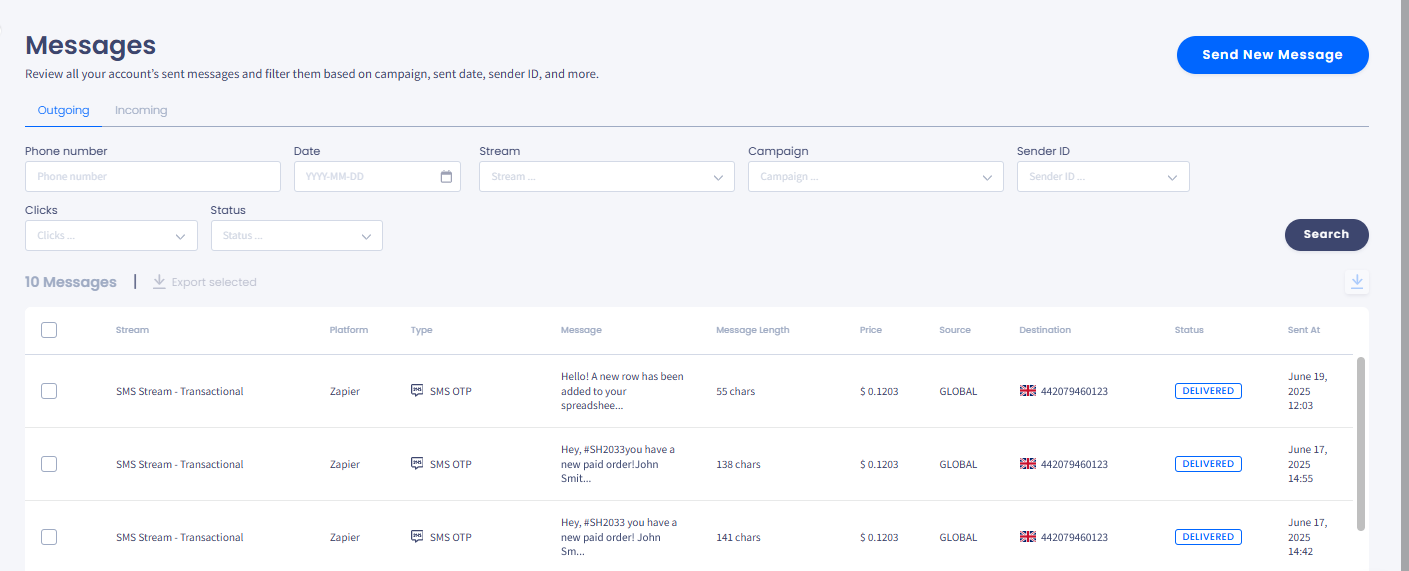Image resolution: width=1409 pixels, height=571 pixels.
Task: Click the Sent At column header
Action: (x=1304, y=330)
